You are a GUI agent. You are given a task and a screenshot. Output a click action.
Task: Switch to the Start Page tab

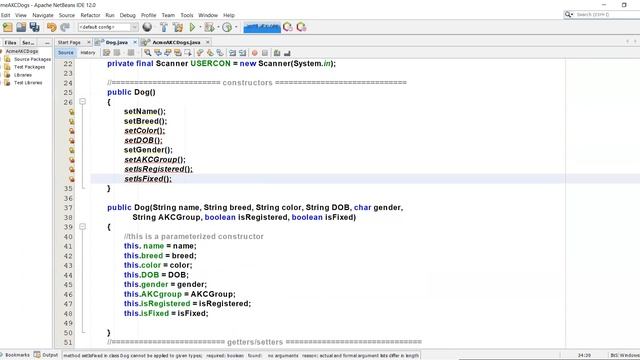point(69,42)
